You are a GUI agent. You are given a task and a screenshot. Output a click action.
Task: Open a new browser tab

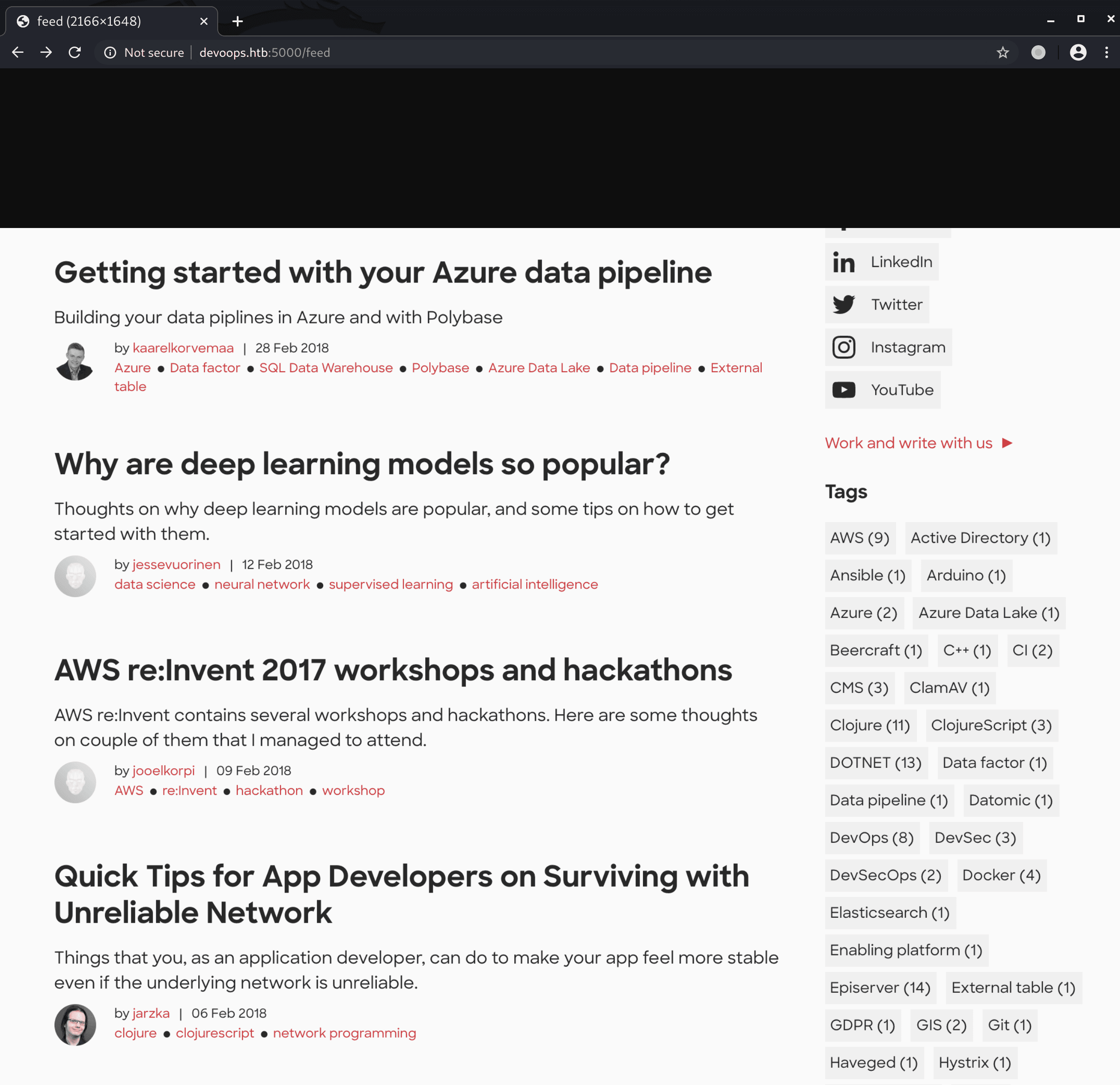click(x=238, y=21)
